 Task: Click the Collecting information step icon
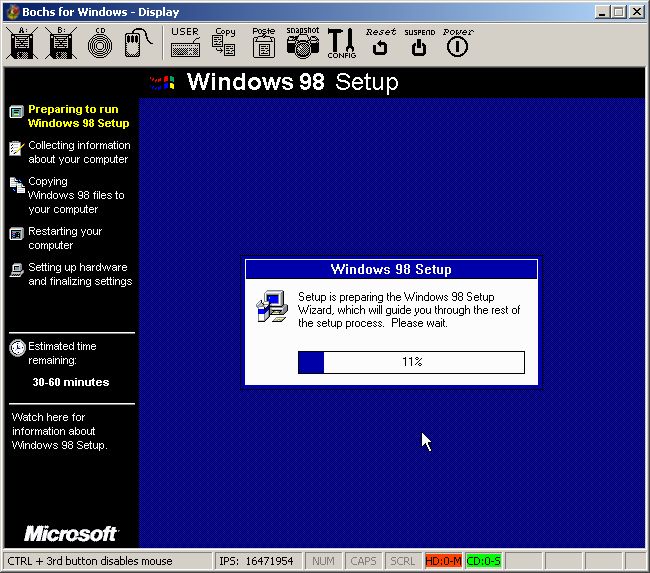coord(16,148)
